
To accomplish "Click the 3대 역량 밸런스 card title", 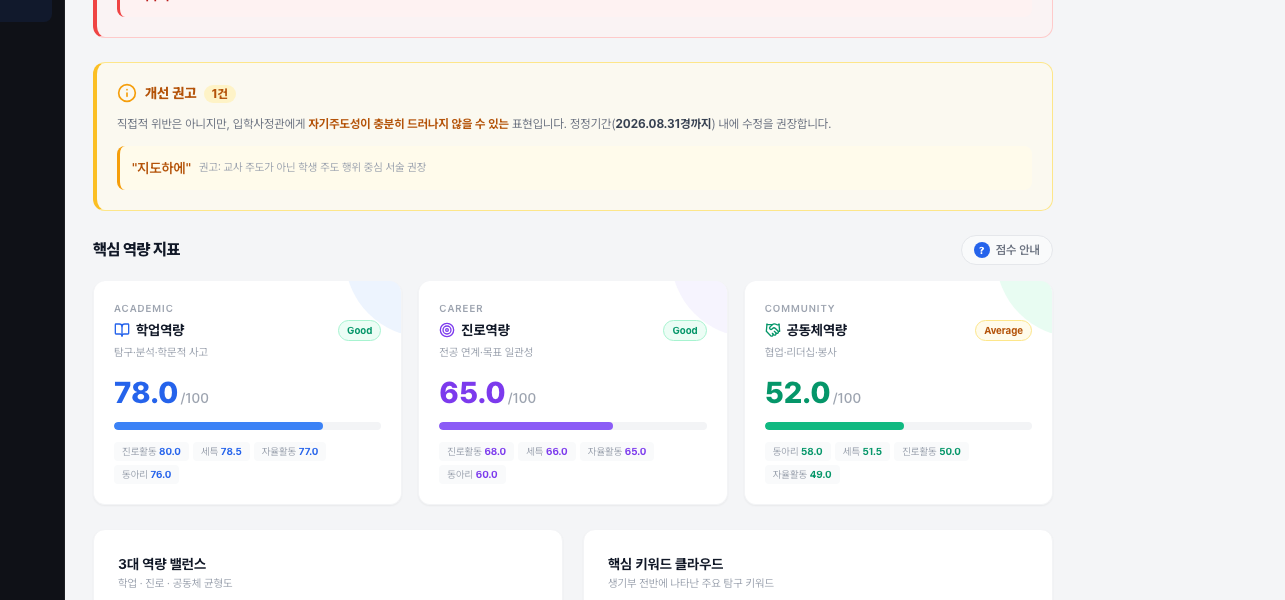I will click(162, 564).
